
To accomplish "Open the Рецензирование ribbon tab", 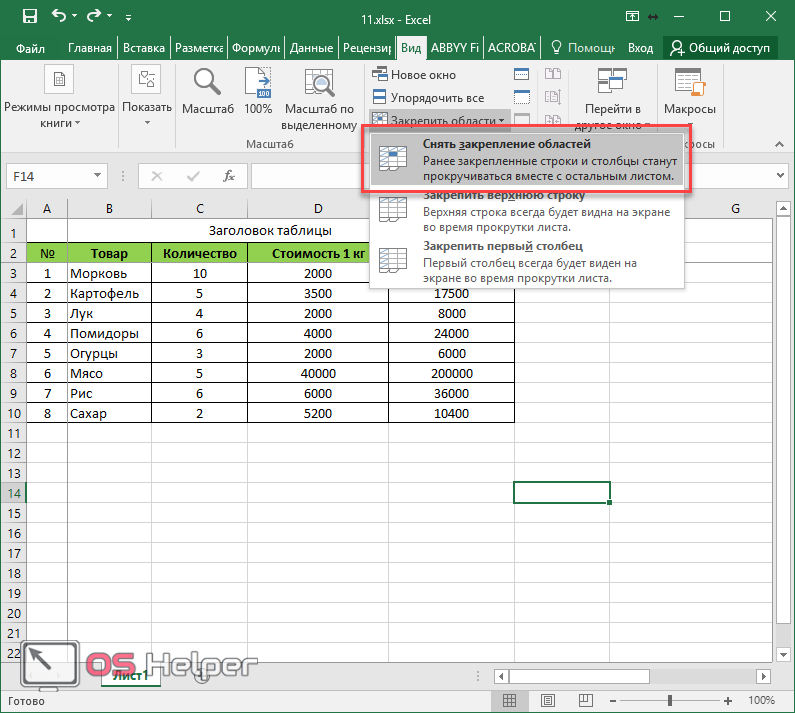I will coord(367,48).
